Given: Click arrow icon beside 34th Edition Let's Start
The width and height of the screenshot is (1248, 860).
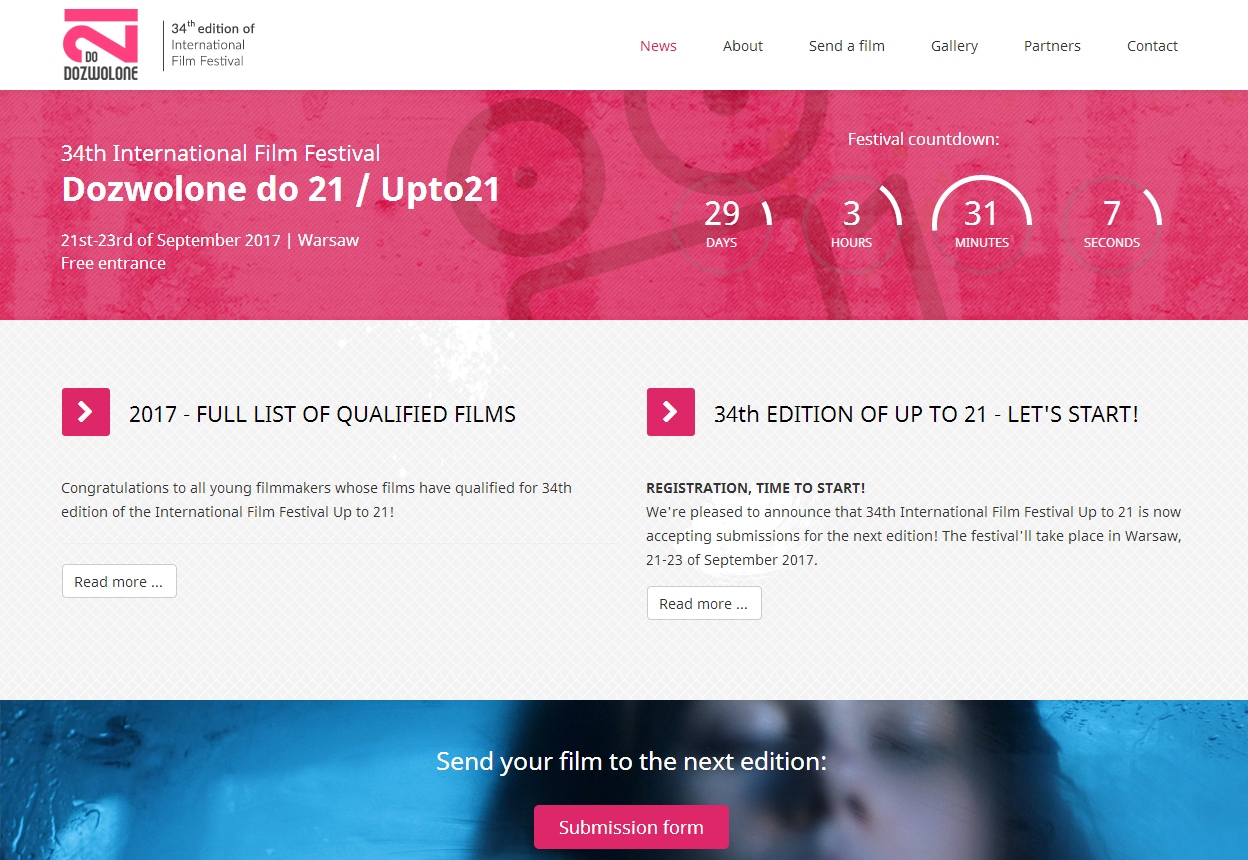Looking at the screenshot, I should pos(671,412).
